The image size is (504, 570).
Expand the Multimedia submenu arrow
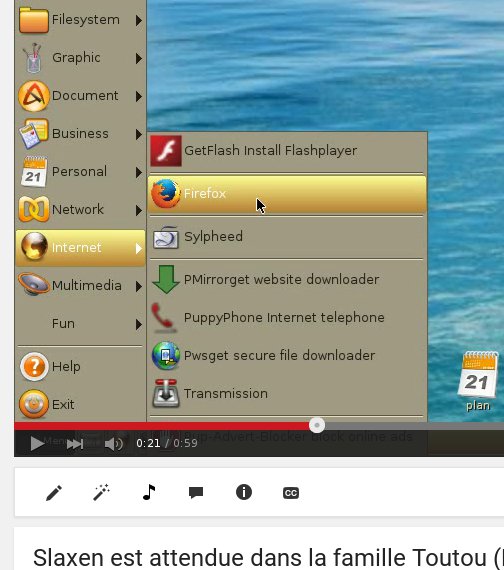[139, 286]
